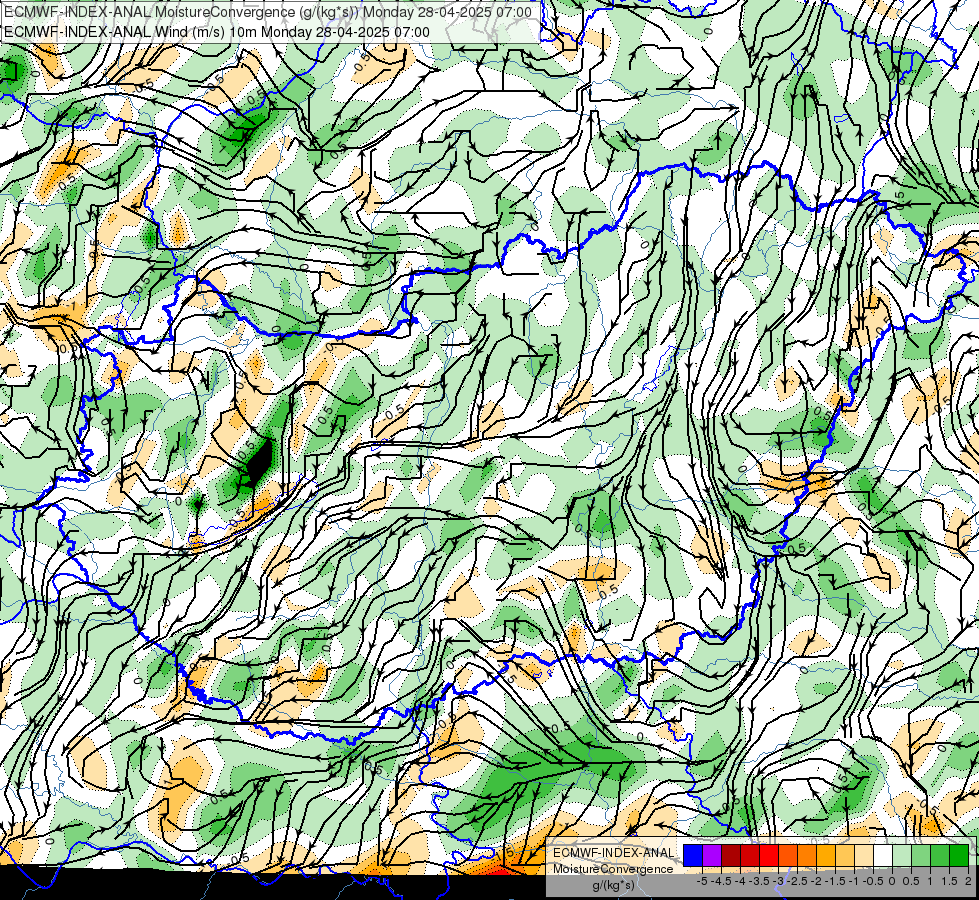Choose legend swatch between -1 and -0.5

click(x=864, y=856)
